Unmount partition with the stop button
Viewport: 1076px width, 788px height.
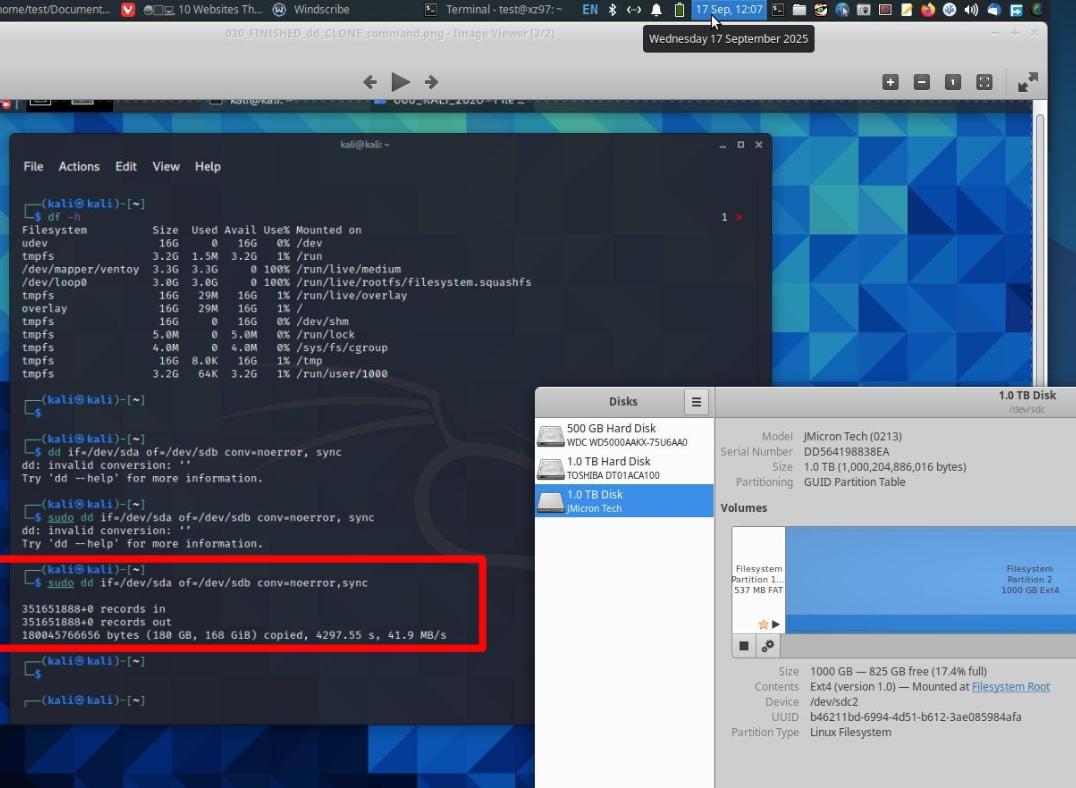point(744,646)
